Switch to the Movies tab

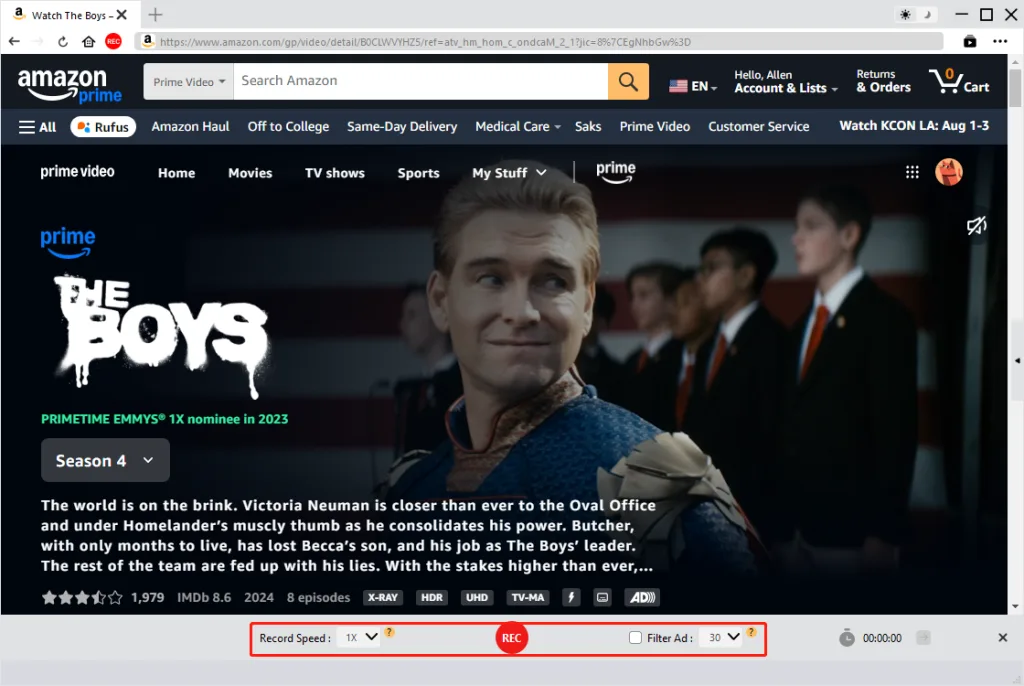click(250, 173)
